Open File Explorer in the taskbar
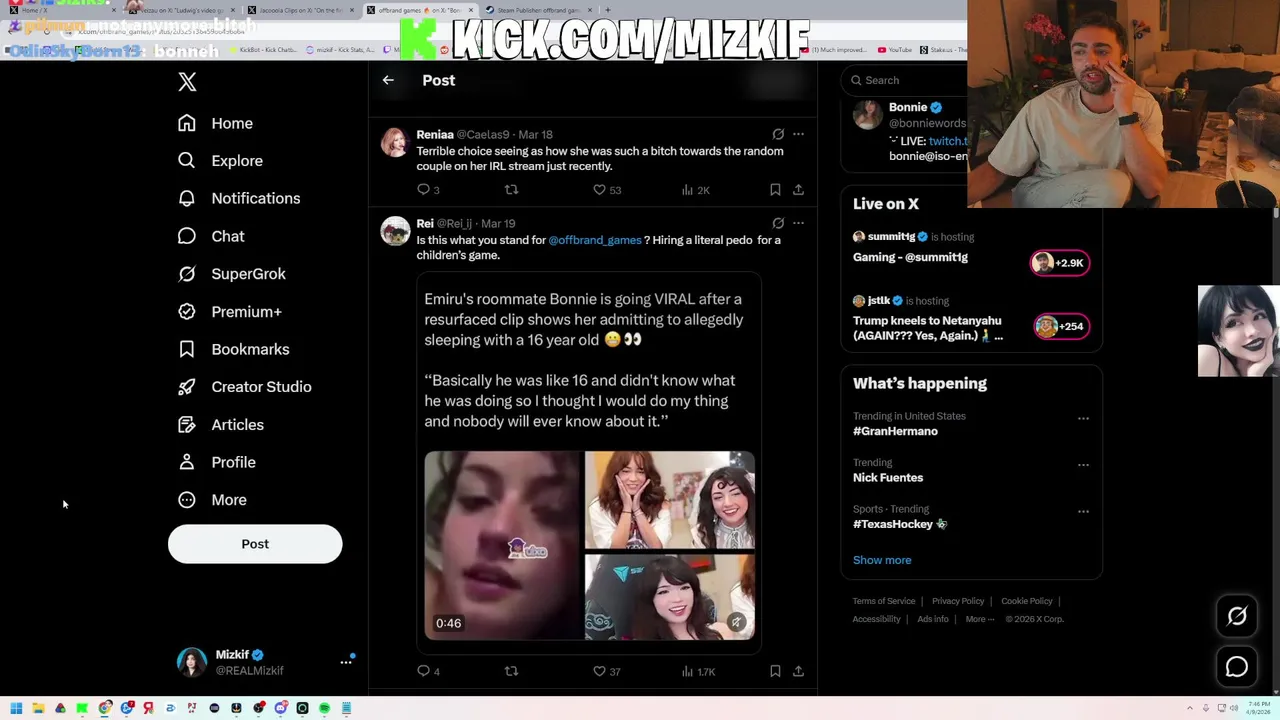The image size is (1280, 720). [38, 708]
